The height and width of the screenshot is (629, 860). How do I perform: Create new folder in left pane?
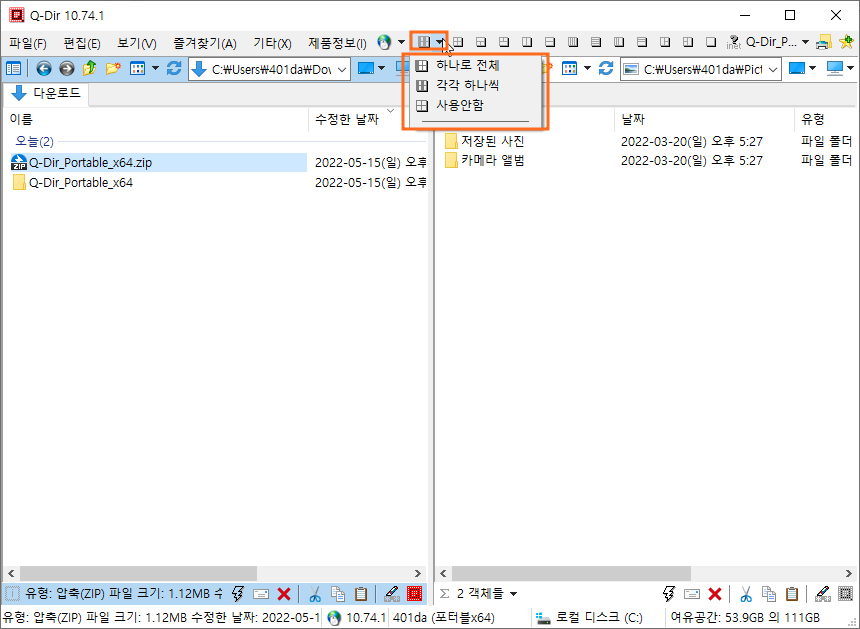(113, 69)
